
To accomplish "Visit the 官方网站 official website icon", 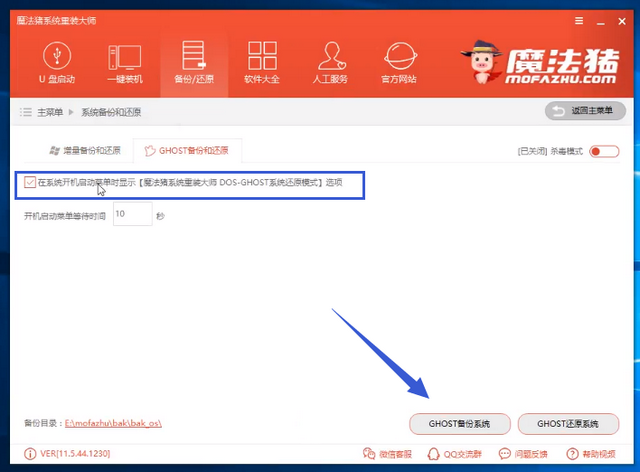I will (x=400, y=62).
